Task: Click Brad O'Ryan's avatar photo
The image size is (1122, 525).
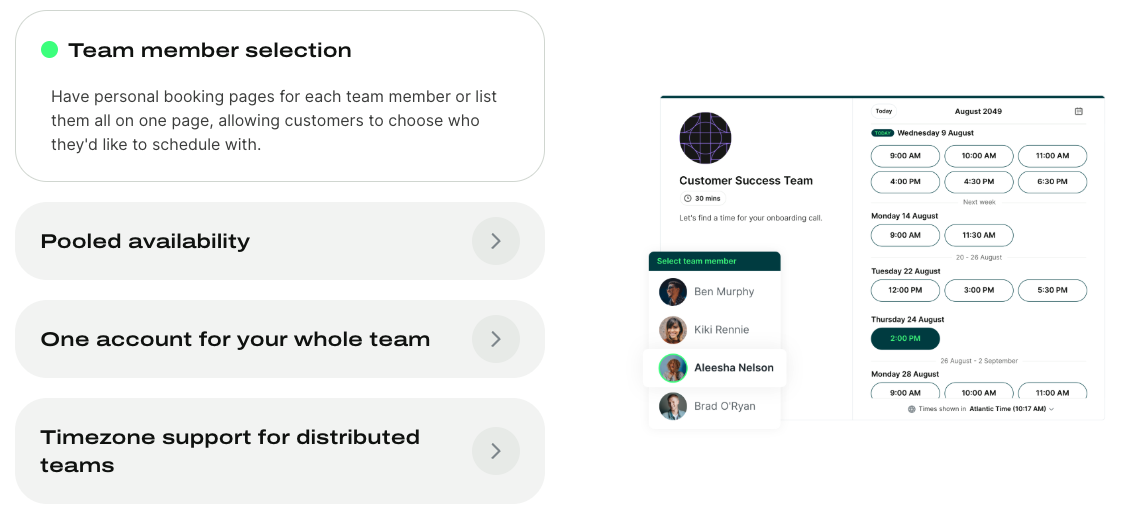Action: (x=673, y=406)
